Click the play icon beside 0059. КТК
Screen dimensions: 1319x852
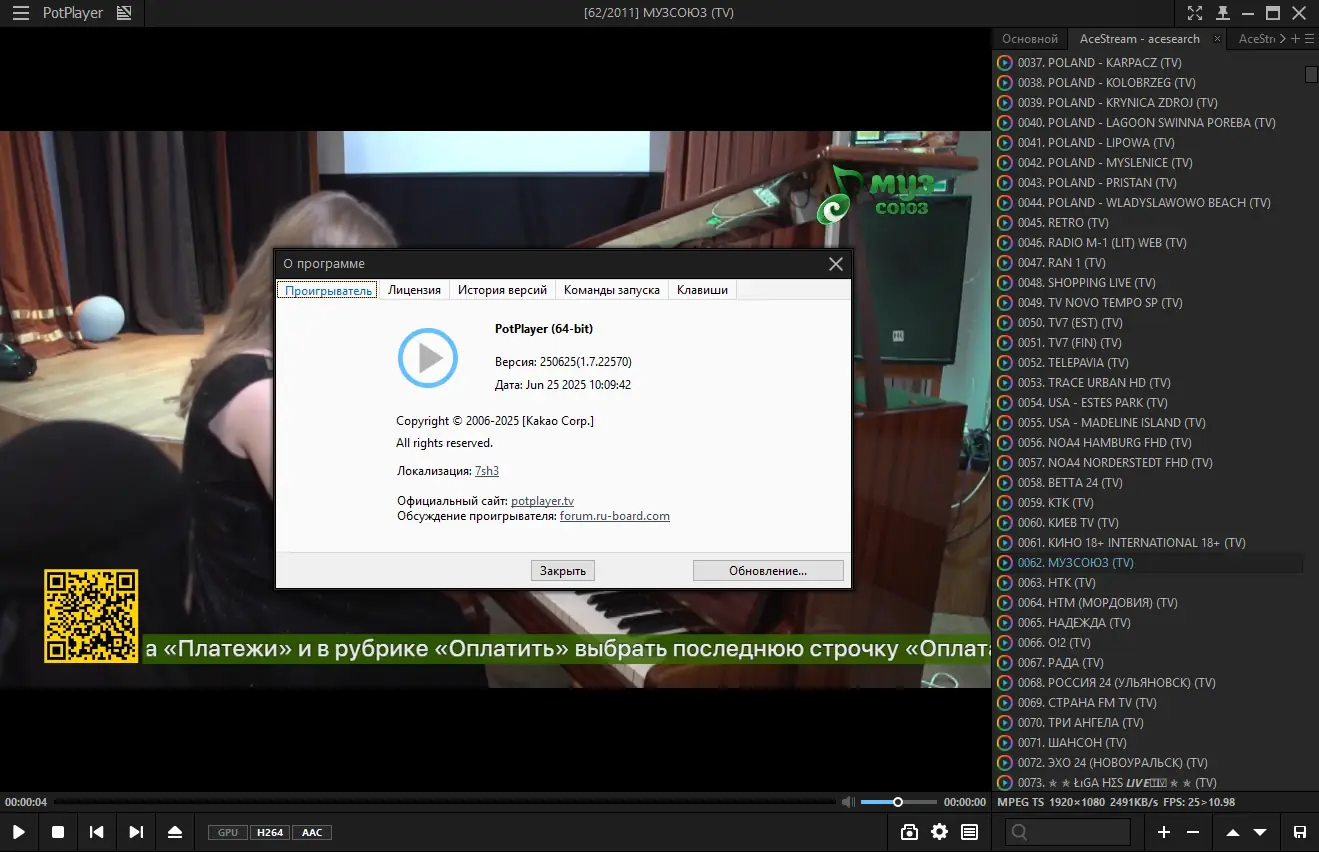tap(1005, 503)
